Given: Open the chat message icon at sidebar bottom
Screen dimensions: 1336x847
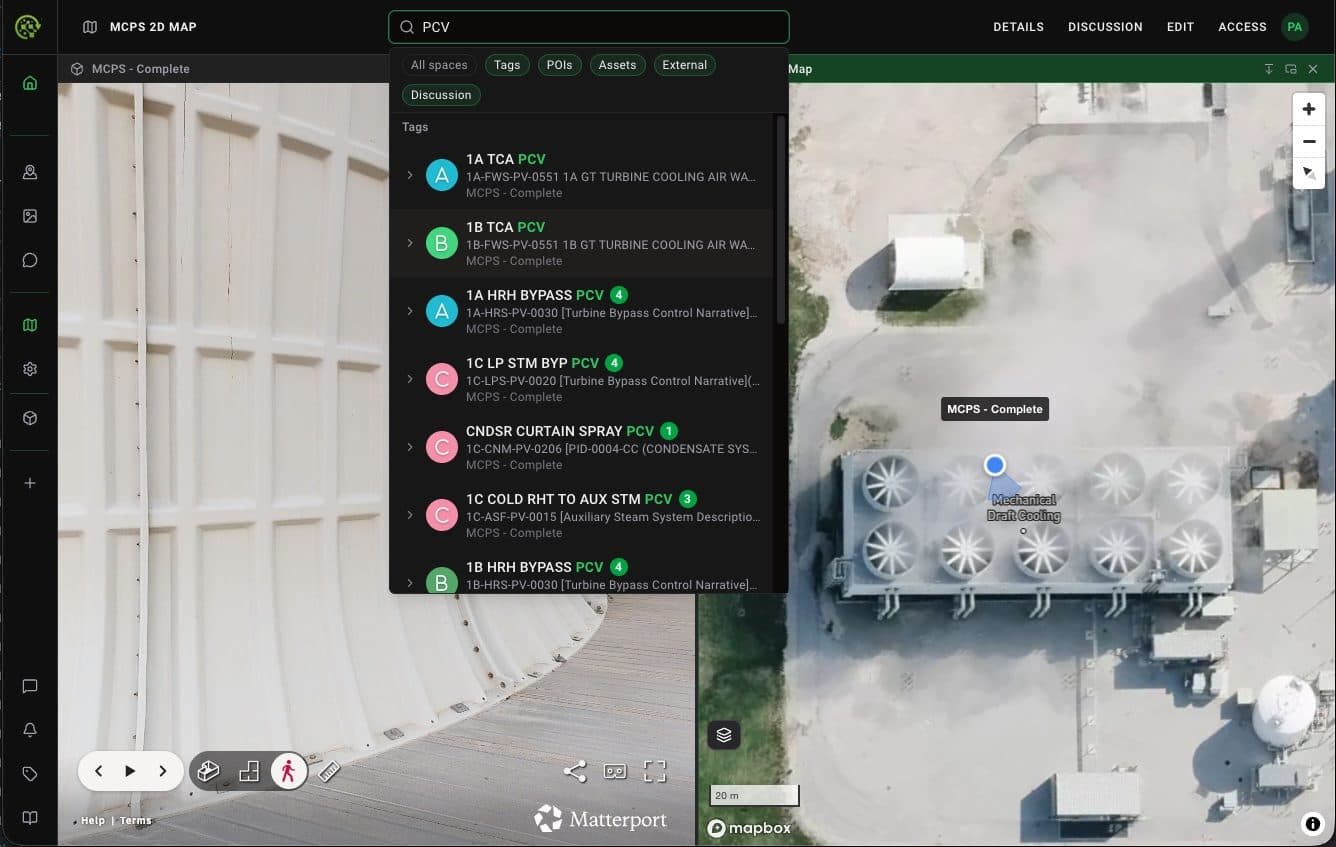Looking at the screenshot, I should click(29, 686).
